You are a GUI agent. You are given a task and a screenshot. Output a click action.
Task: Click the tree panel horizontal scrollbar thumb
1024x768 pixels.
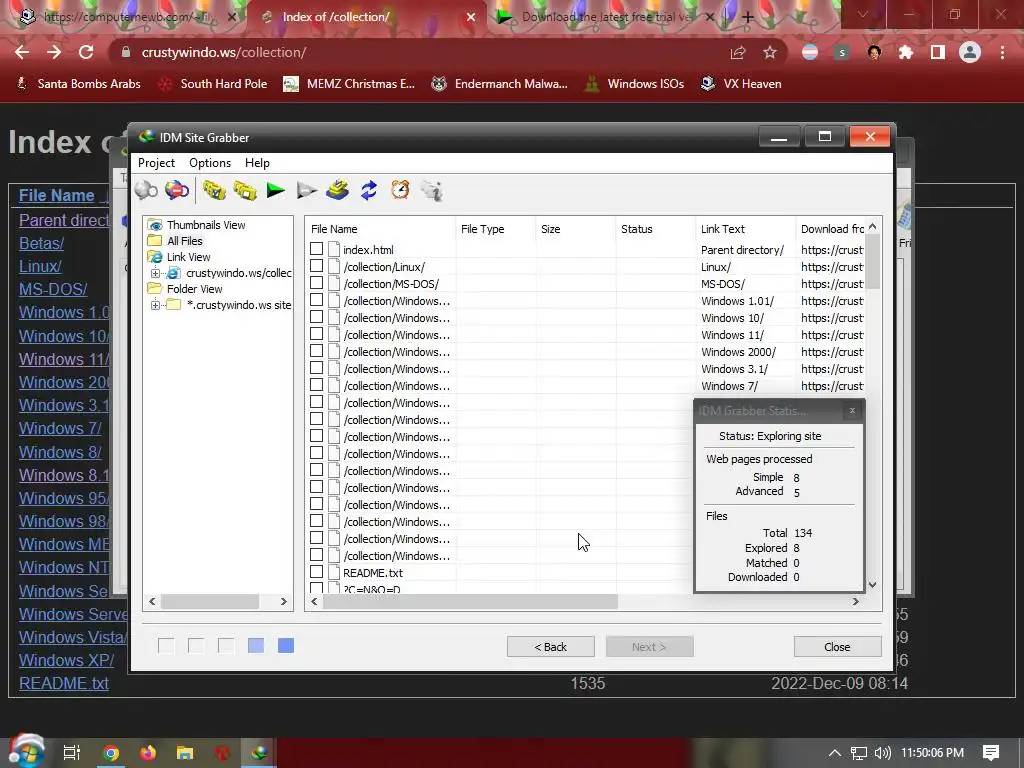click(x=210, y=601)
